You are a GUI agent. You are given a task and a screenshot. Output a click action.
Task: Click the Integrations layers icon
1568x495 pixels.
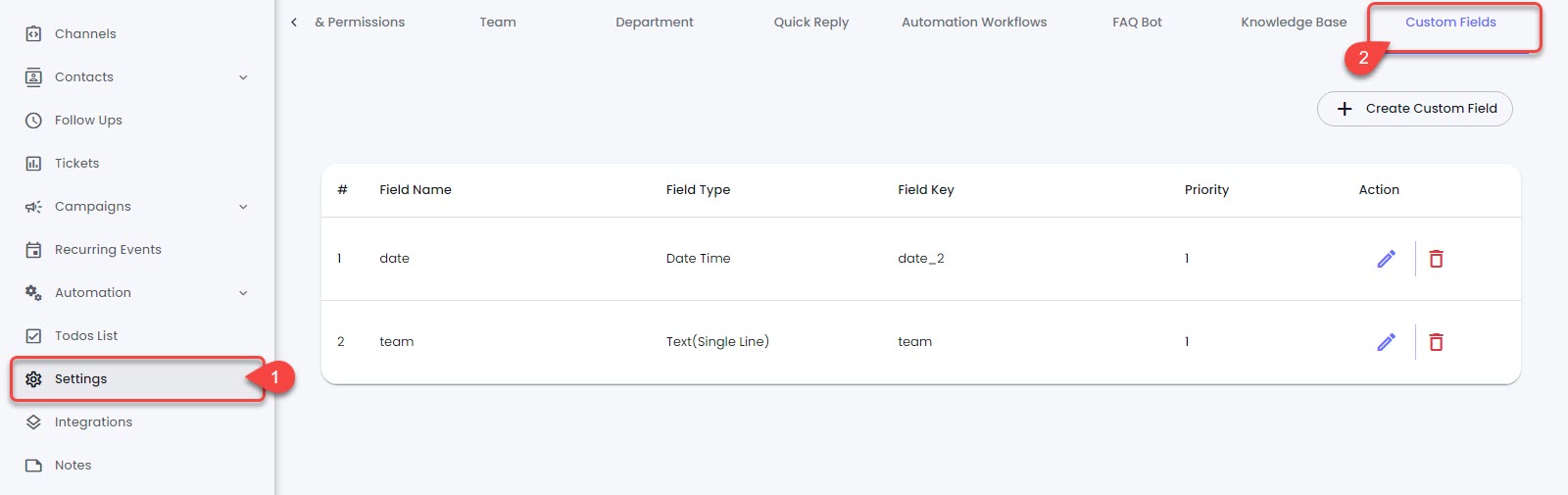tap(33, 422)
